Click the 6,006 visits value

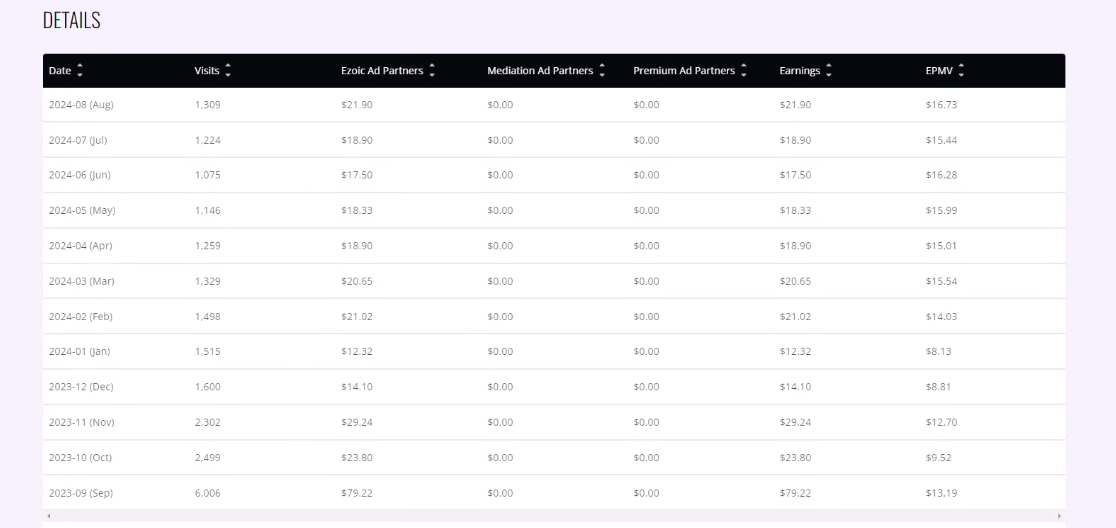pos(208,493)
